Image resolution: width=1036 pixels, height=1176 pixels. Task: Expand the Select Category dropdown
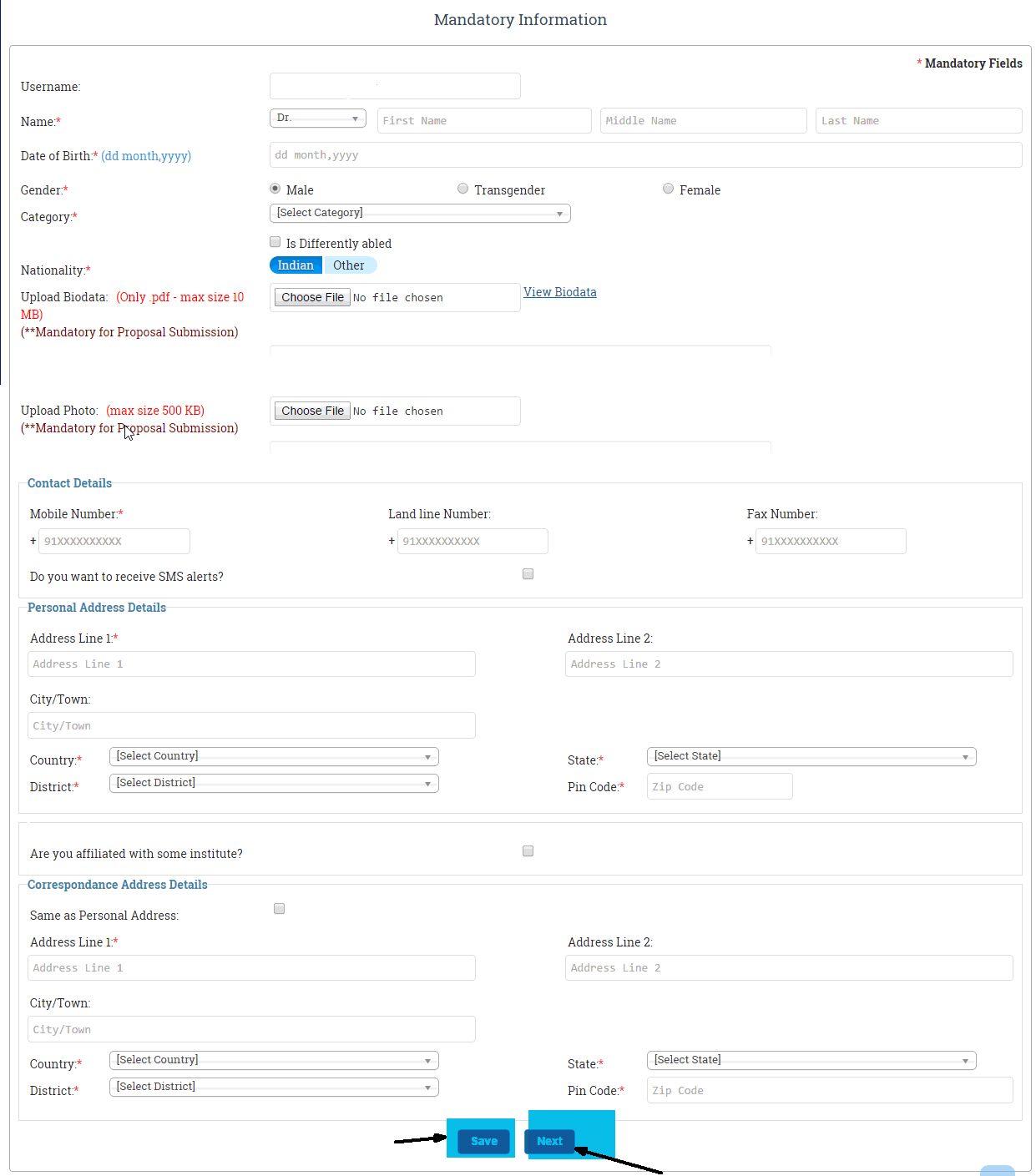click(x=420, y=214)
